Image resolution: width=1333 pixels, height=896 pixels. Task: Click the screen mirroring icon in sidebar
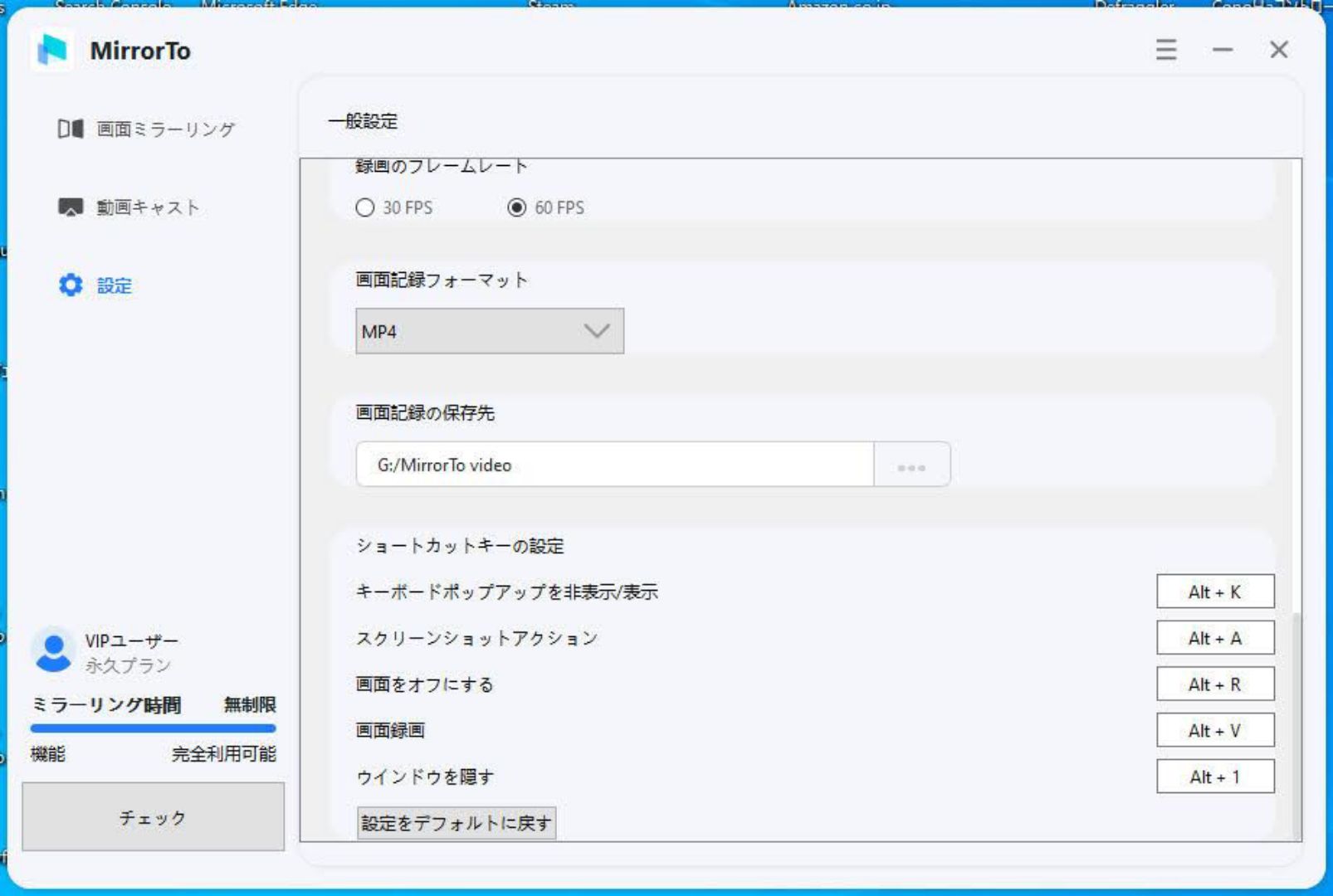click(71, 129)
